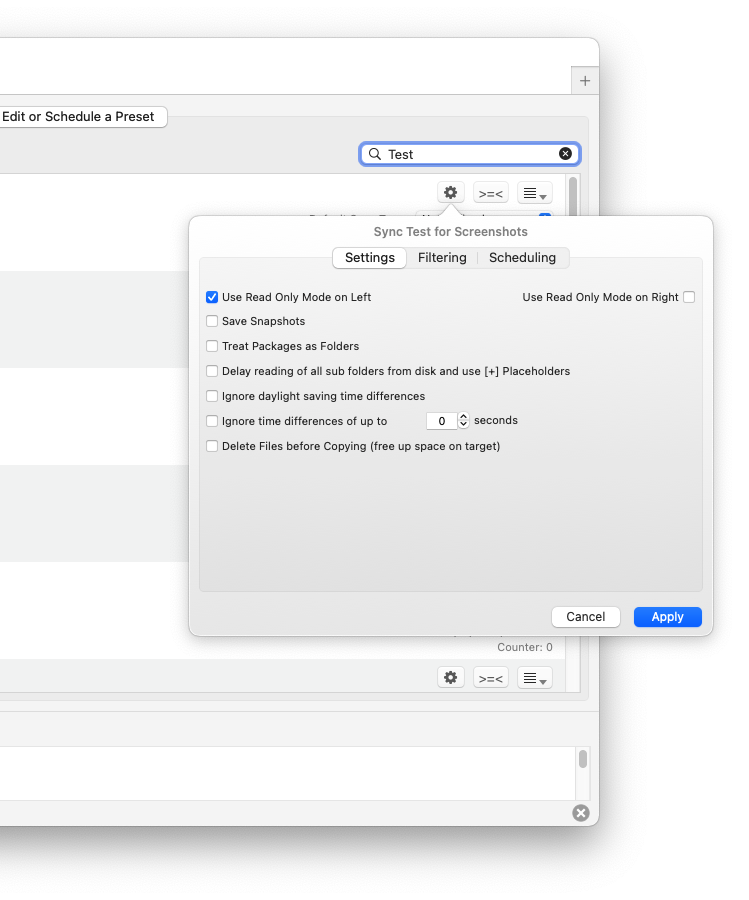Viewport: 749px width, 900px height.
Task: Enable the Save Snapshots checkbox
Action: click(x=212, y=321)
